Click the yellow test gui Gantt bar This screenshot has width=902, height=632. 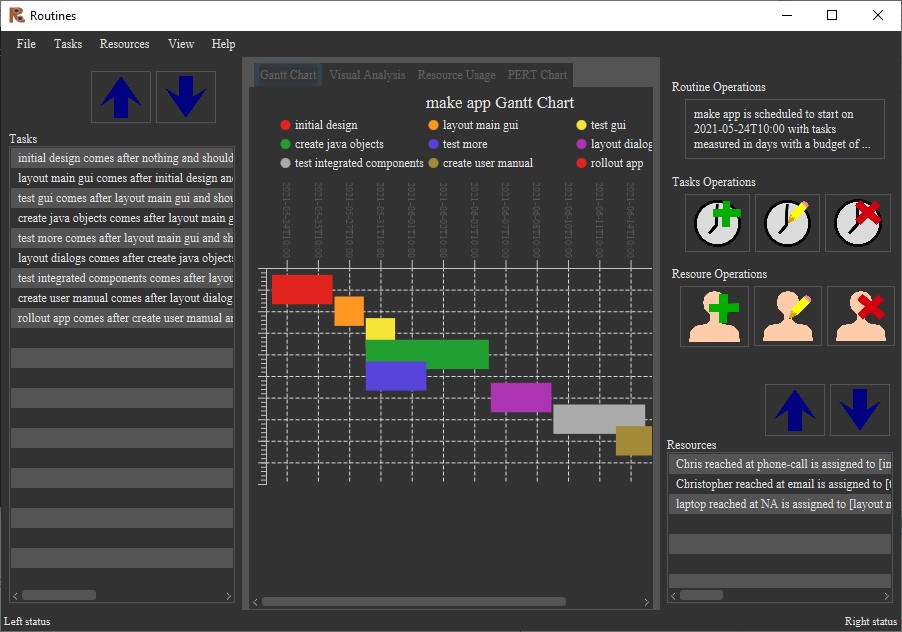click(380, 329)
